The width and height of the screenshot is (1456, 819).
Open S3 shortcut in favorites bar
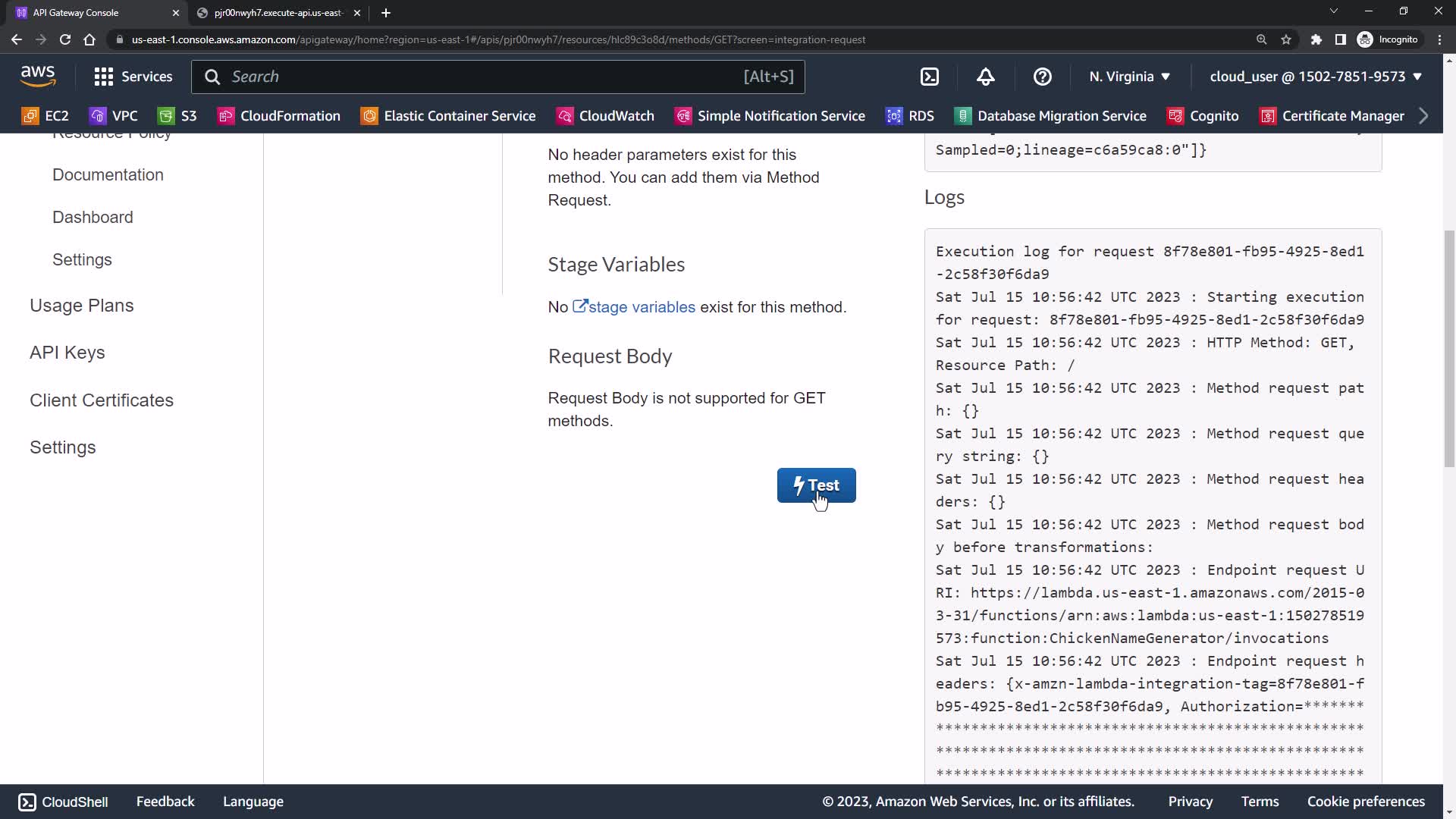coord(177,116)
